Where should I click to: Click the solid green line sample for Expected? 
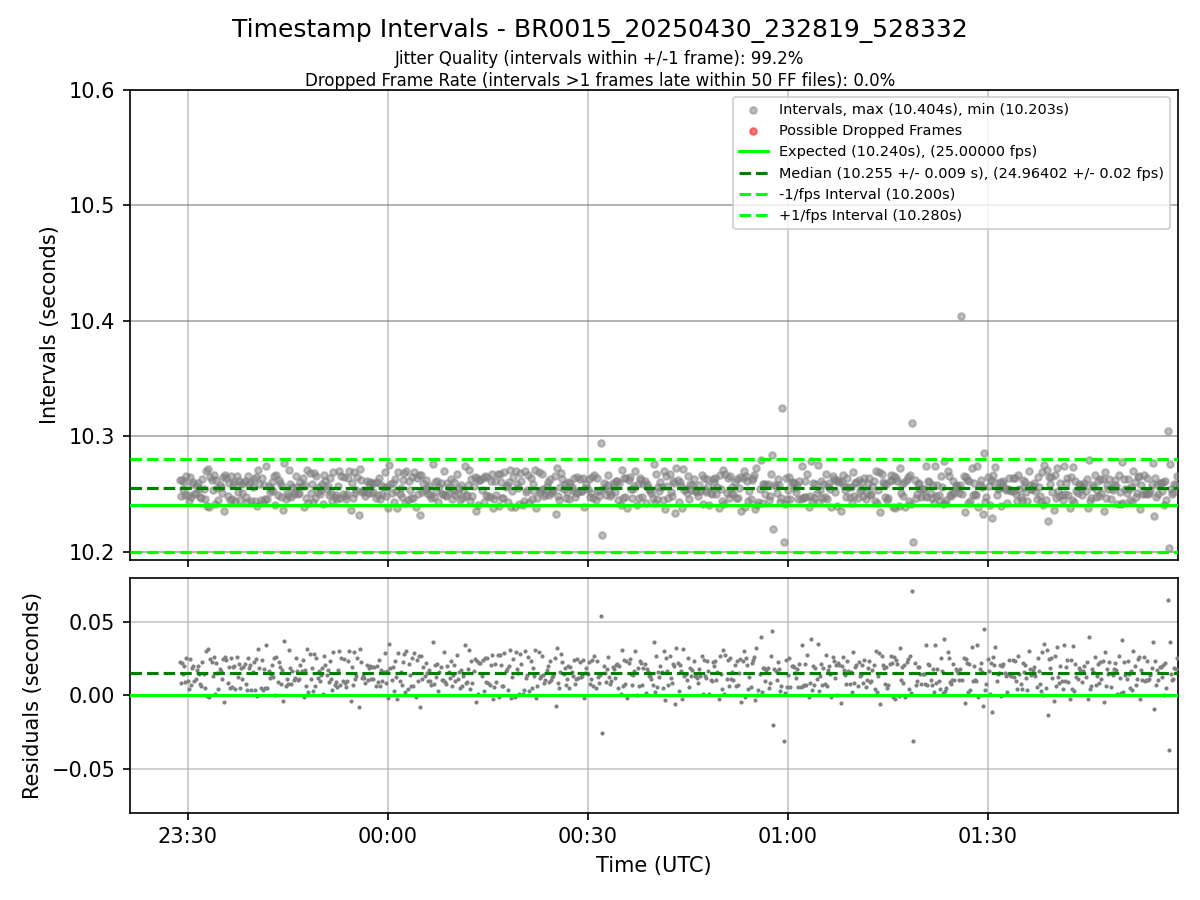(754, 152)
